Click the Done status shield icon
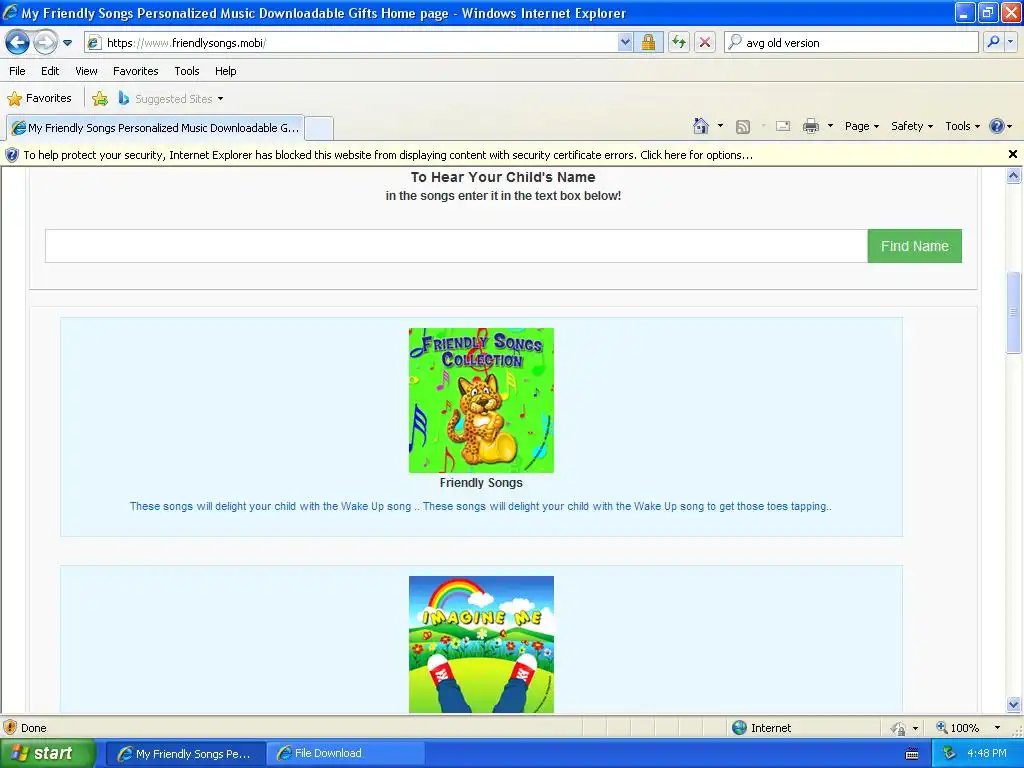1024x768 pixels. (x=10, y=728)
